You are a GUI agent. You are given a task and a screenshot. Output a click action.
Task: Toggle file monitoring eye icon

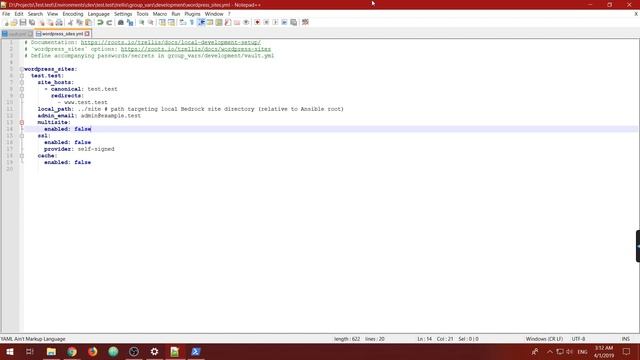point(246,22)
